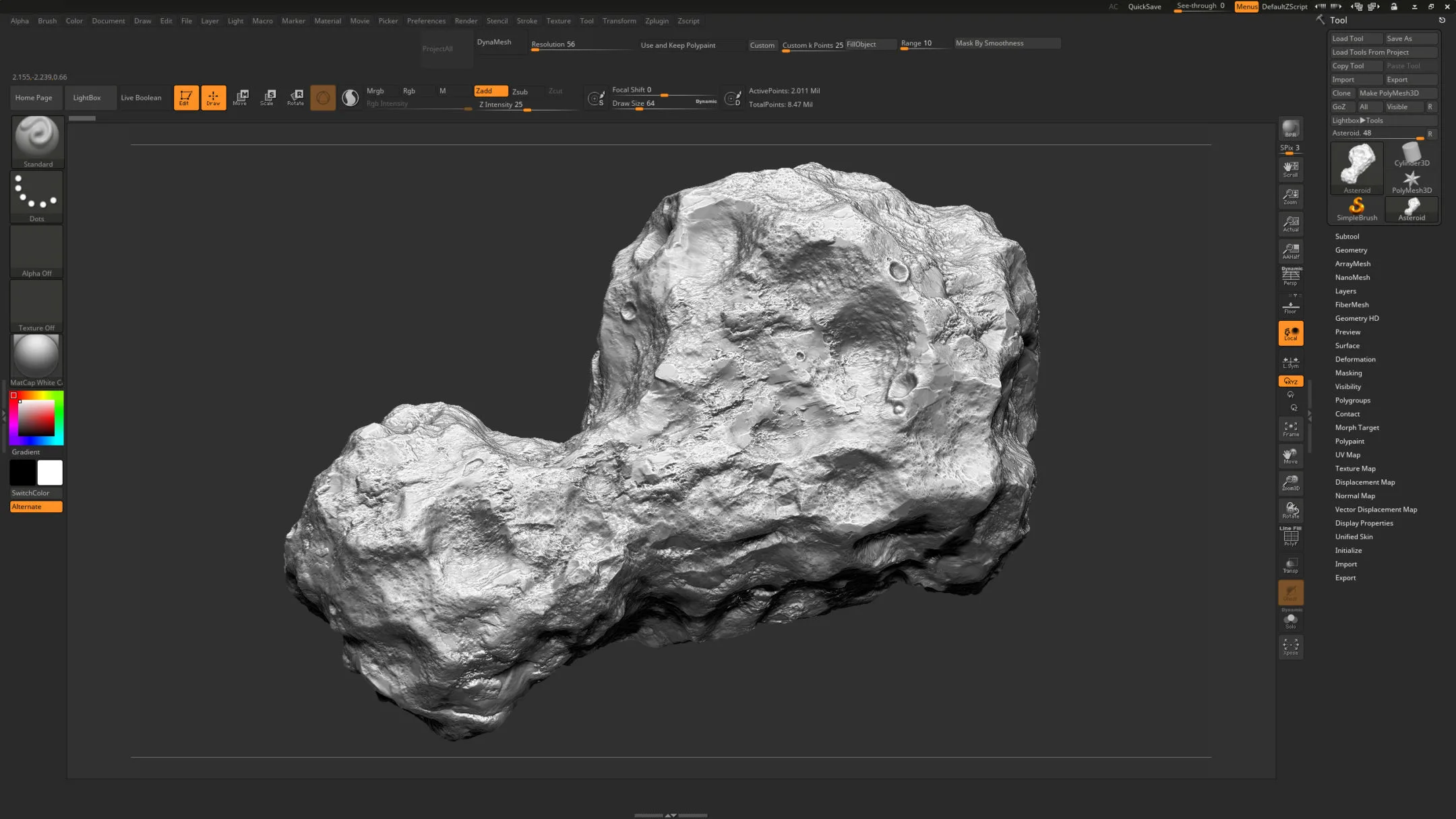The image size is (1456, 819).
Task: Open the Brush menu
Action: (x=47, y=21)
